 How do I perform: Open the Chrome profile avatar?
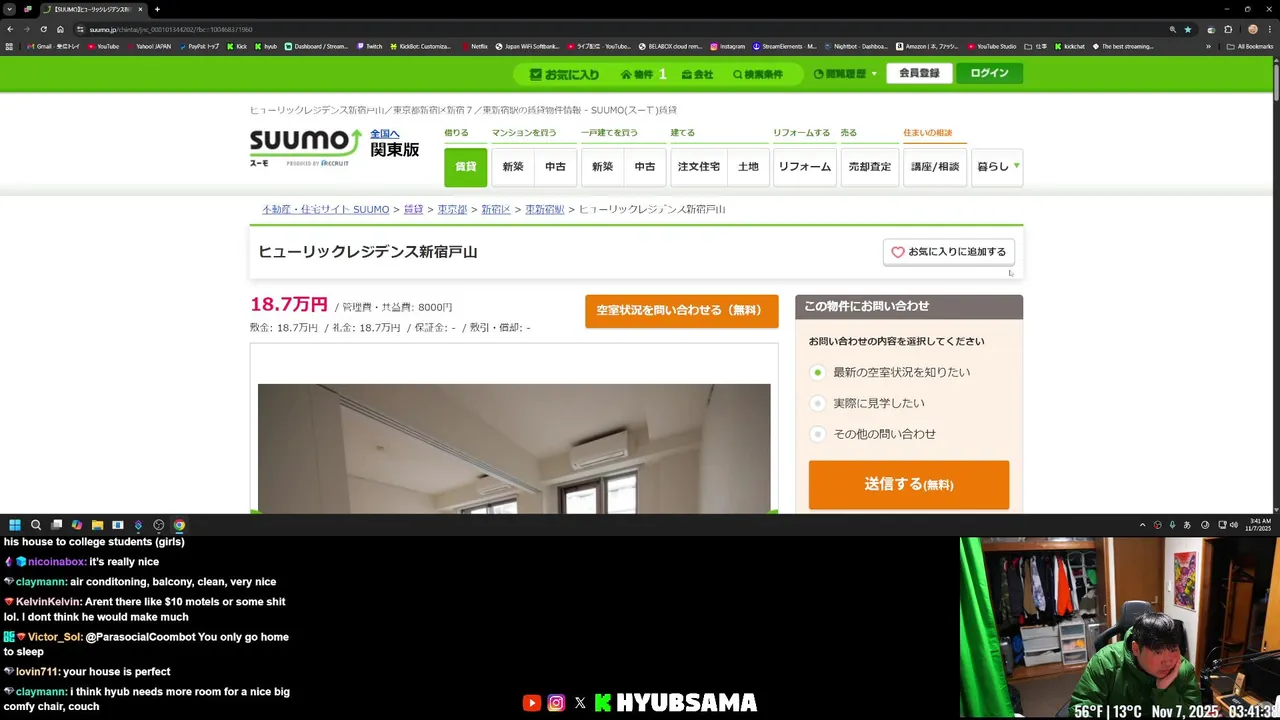pos(1253,29)
